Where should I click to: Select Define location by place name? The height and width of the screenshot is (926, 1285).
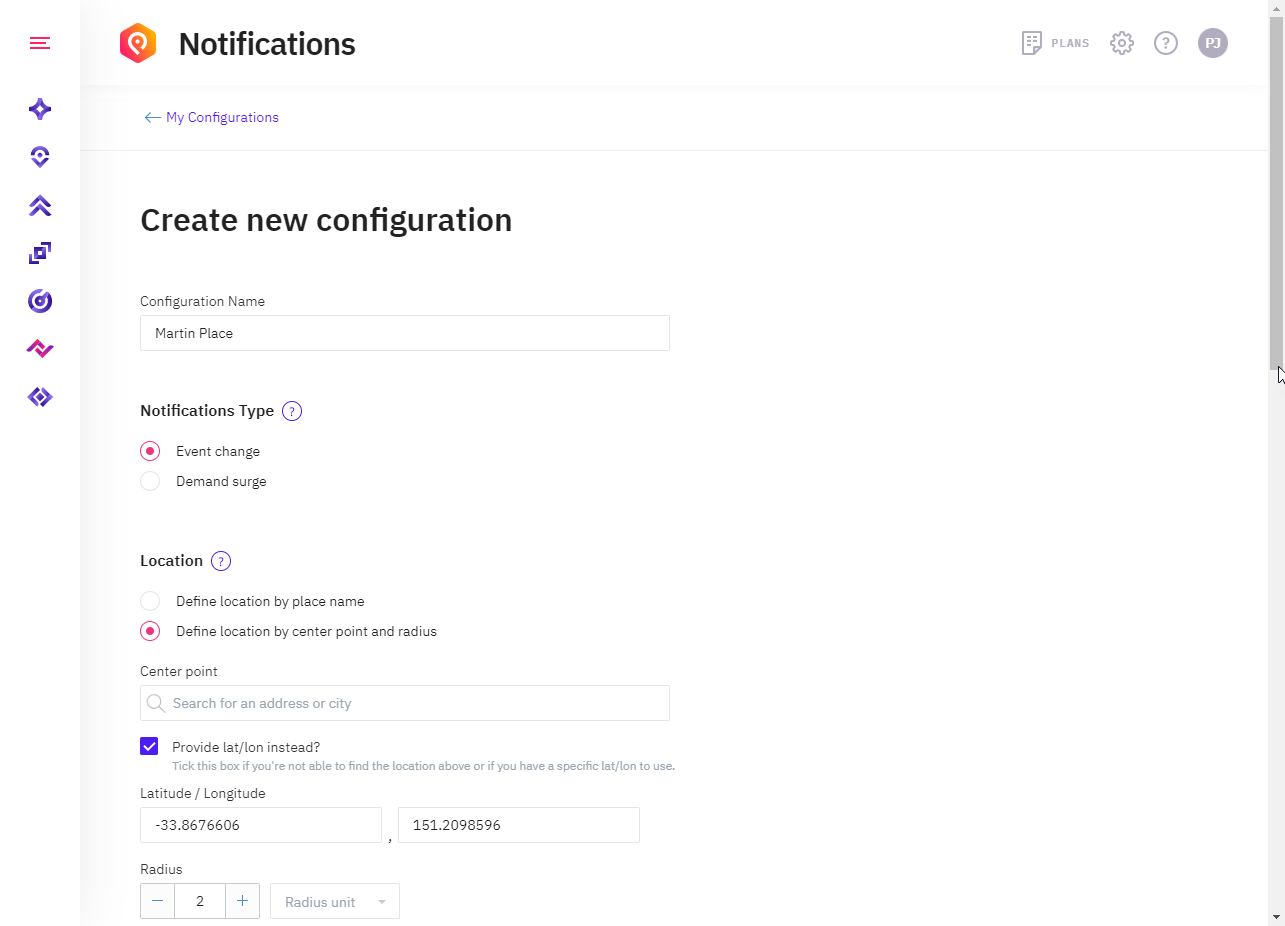(x=150, y=601)
